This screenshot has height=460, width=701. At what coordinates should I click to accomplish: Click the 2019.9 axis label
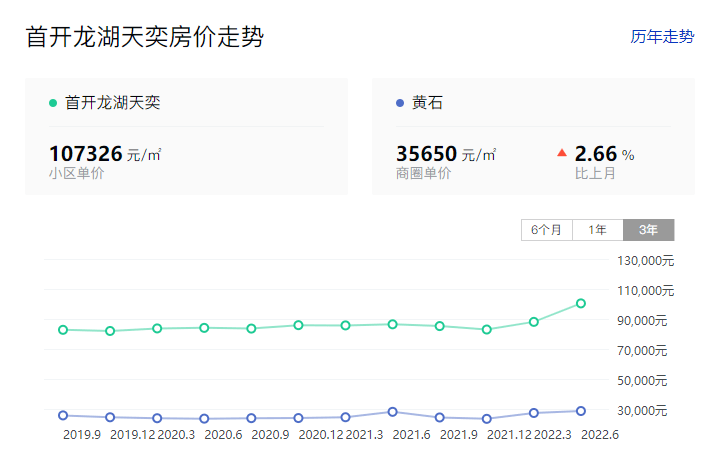[82, 435]
